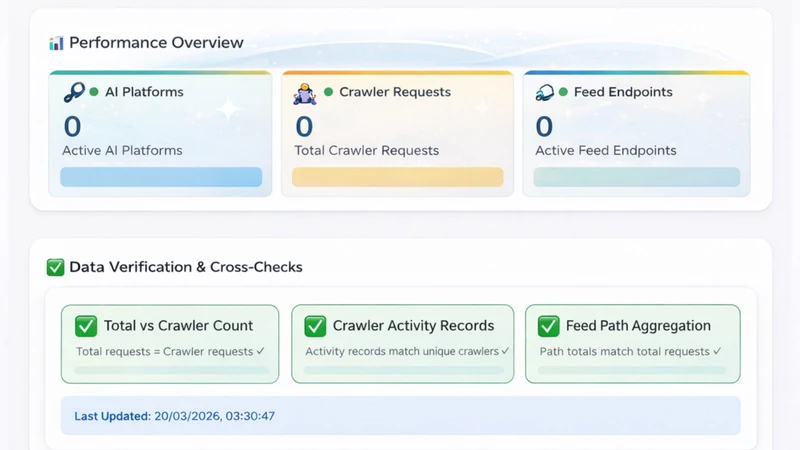
Task: Click the bar in Feed Path Aggregation card
Action: [x=632, y=370]
